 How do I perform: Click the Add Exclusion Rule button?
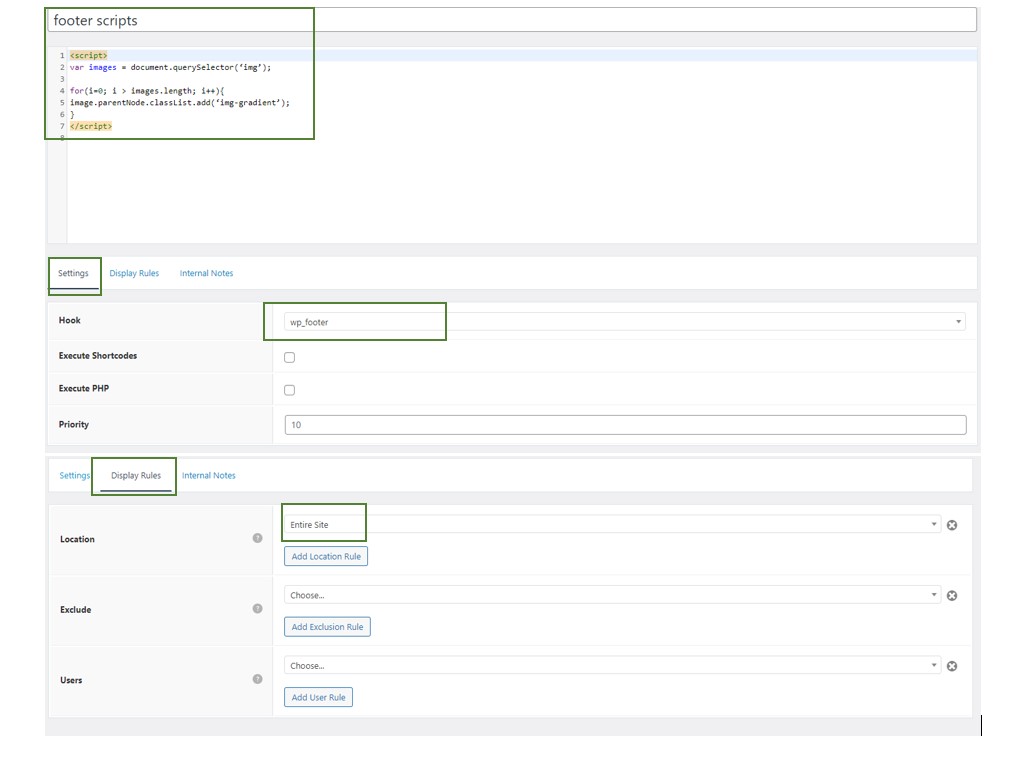(328, 627)
